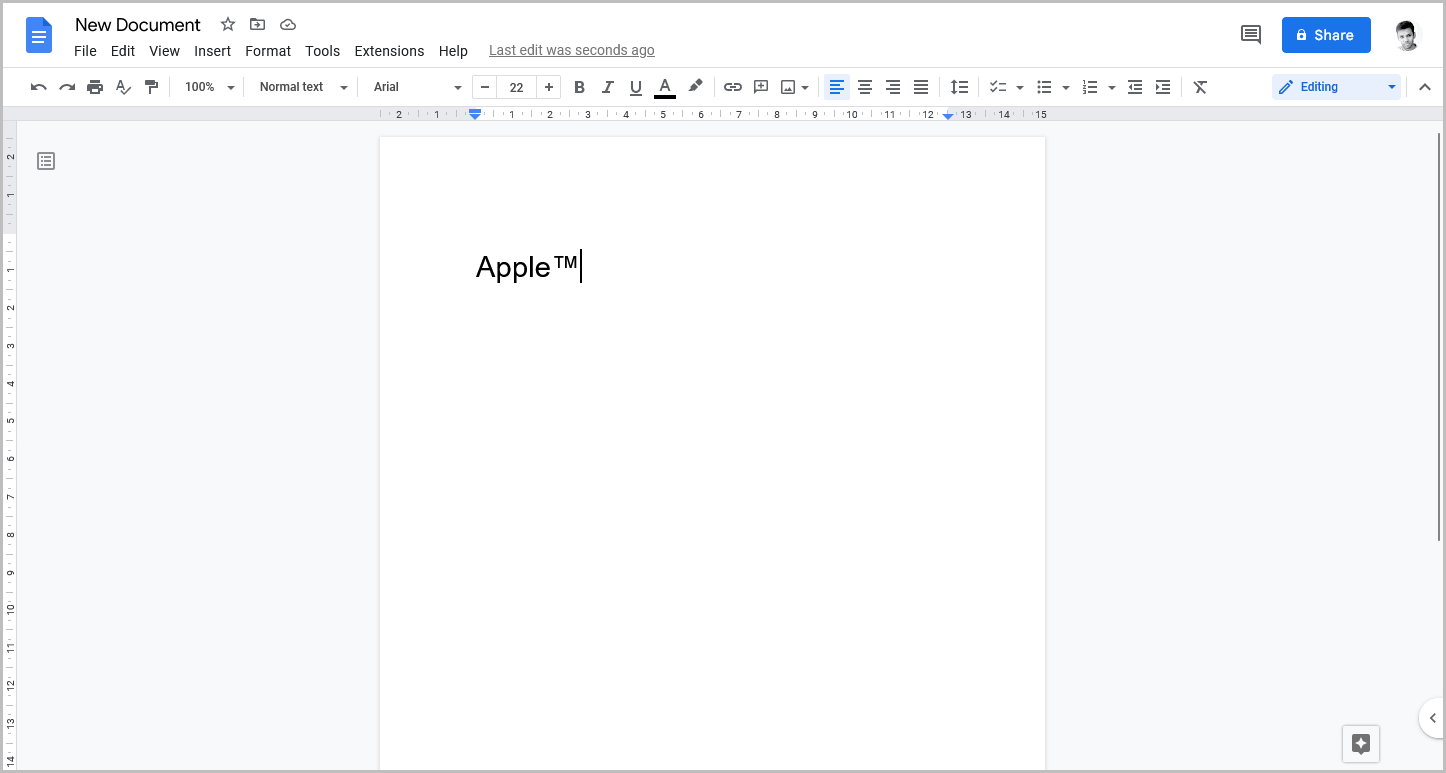Increase paragraph indent
The width and height of the screenshot is (1446, 773).
point(1163,87)
